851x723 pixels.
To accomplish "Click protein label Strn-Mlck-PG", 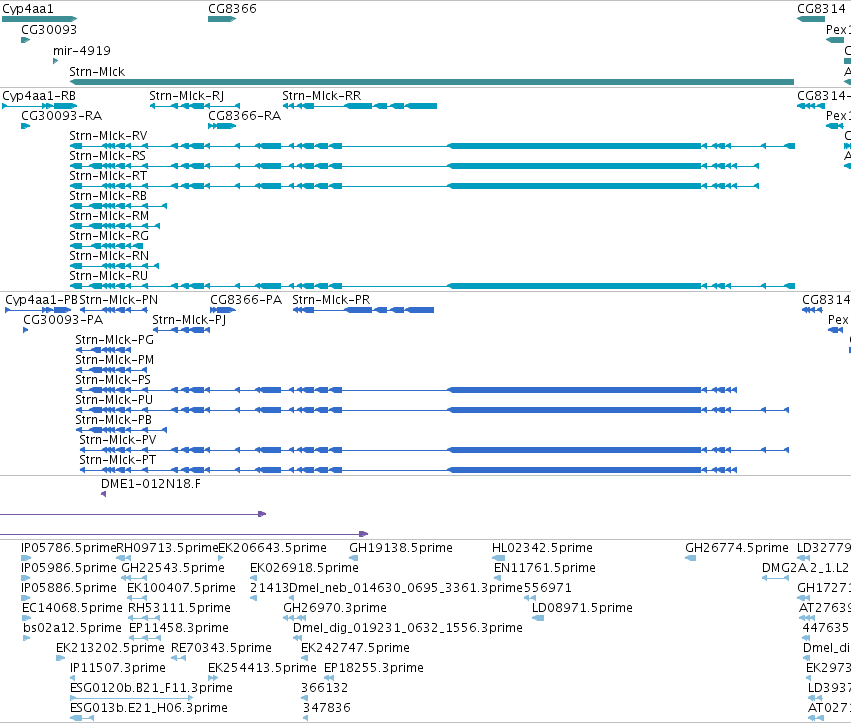I will [x=115, y=340].
